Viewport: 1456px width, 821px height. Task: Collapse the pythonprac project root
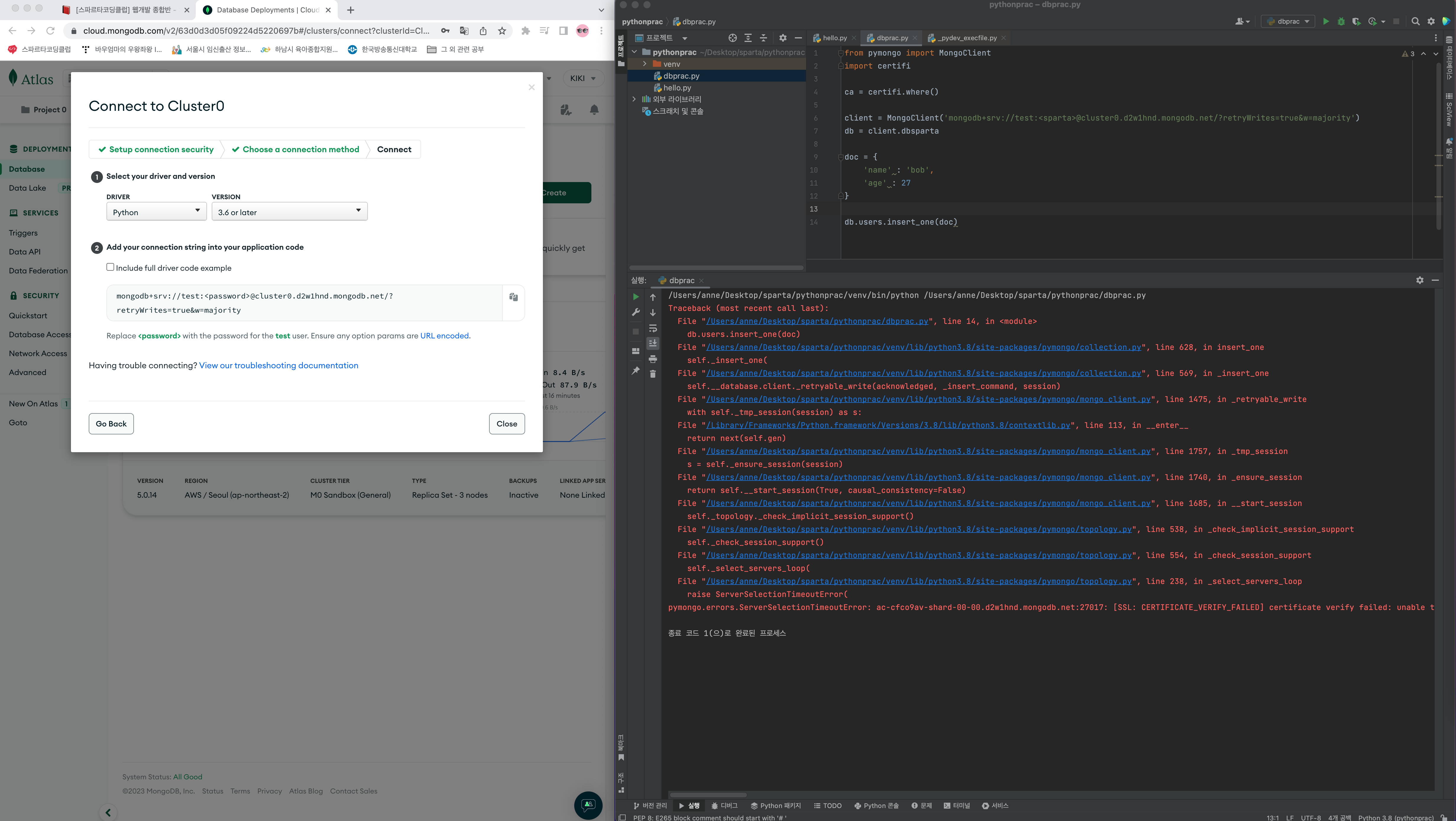click(x=634, y=52)
